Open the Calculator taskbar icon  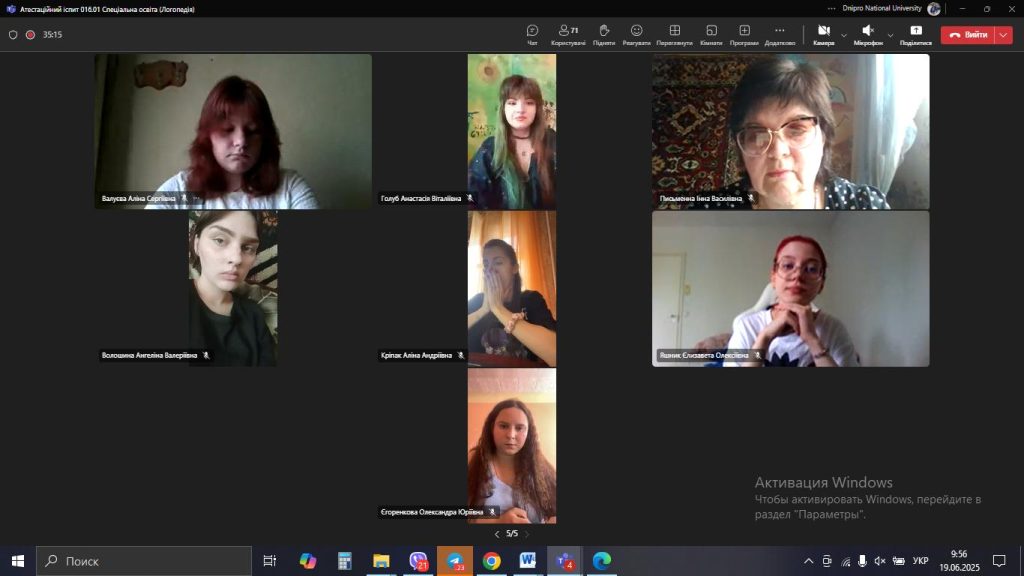tap(345, 561)
